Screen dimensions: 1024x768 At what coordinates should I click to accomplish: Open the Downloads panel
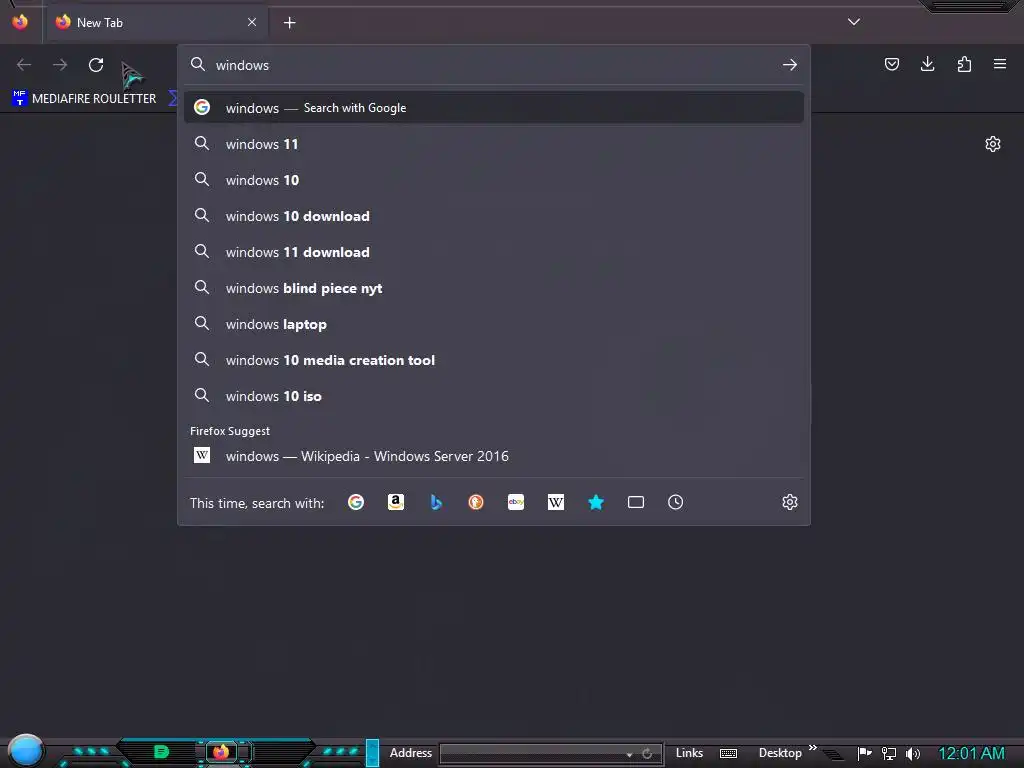pos(927,64)
